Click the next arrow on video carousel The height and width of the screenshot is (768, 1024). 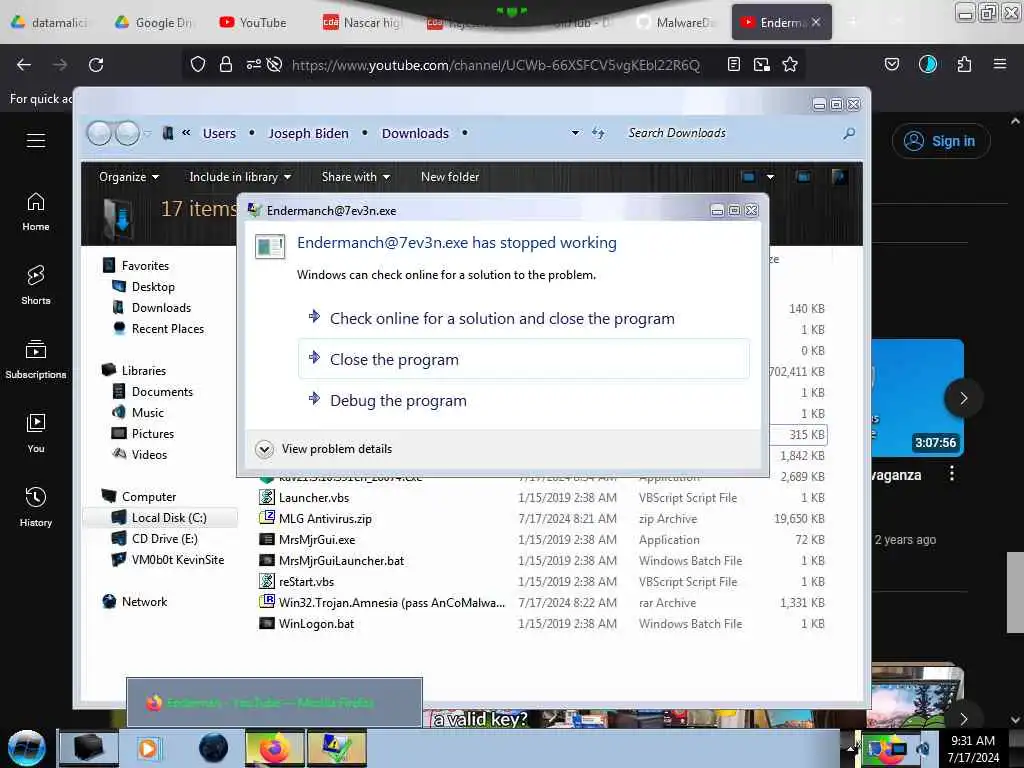963,398
